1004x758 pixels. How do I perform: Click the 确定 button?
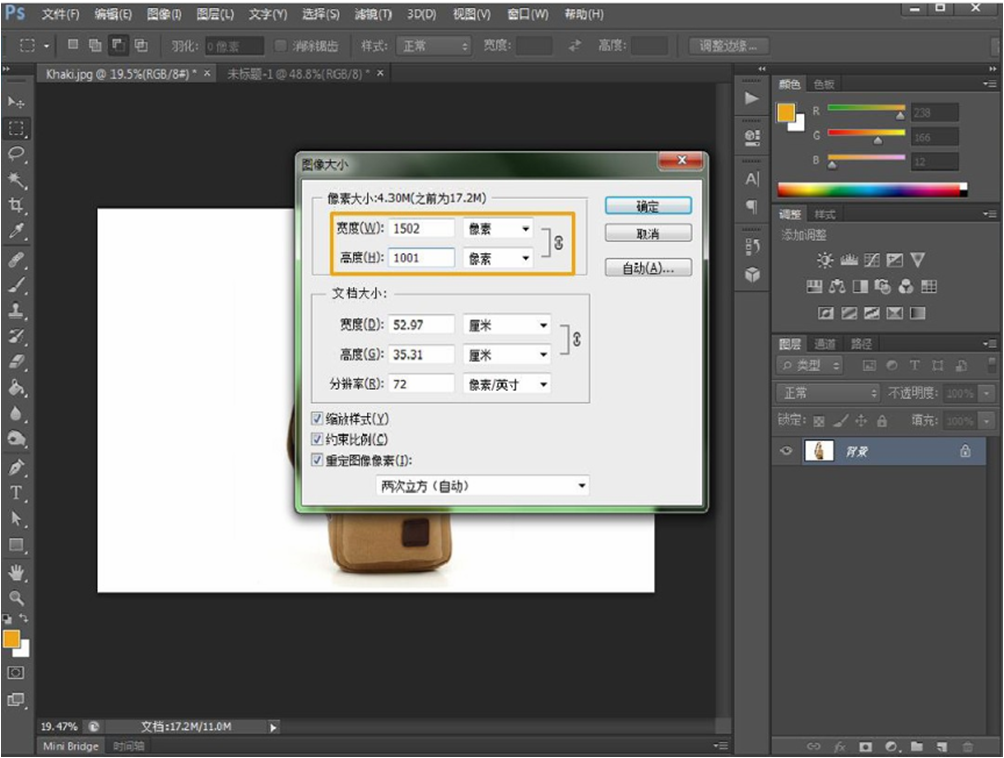648,206
